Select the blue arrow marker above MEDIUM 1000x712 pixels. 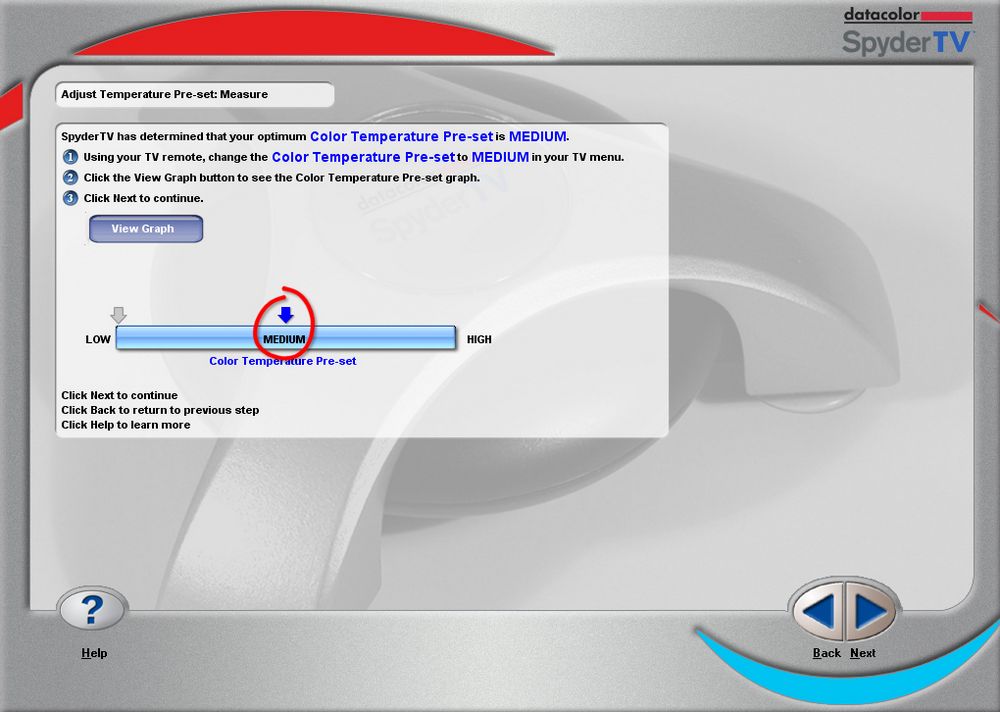coord(286,315)
